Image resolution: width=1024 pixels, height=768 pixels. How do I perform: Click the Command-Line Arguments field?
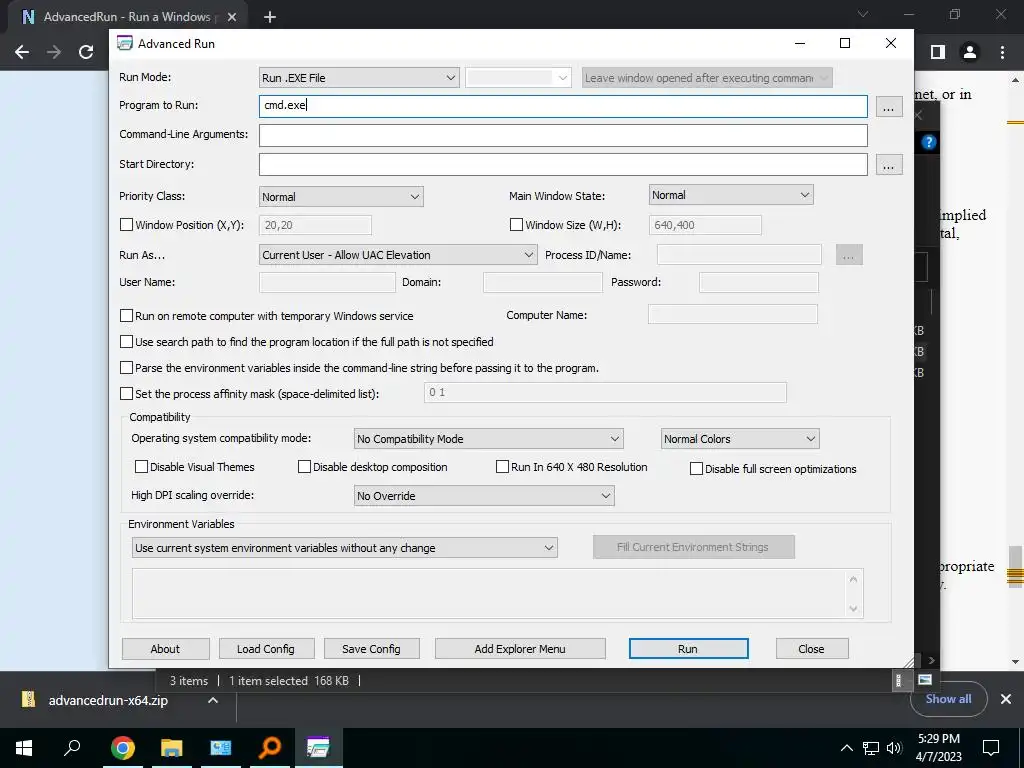coord(563,135)
